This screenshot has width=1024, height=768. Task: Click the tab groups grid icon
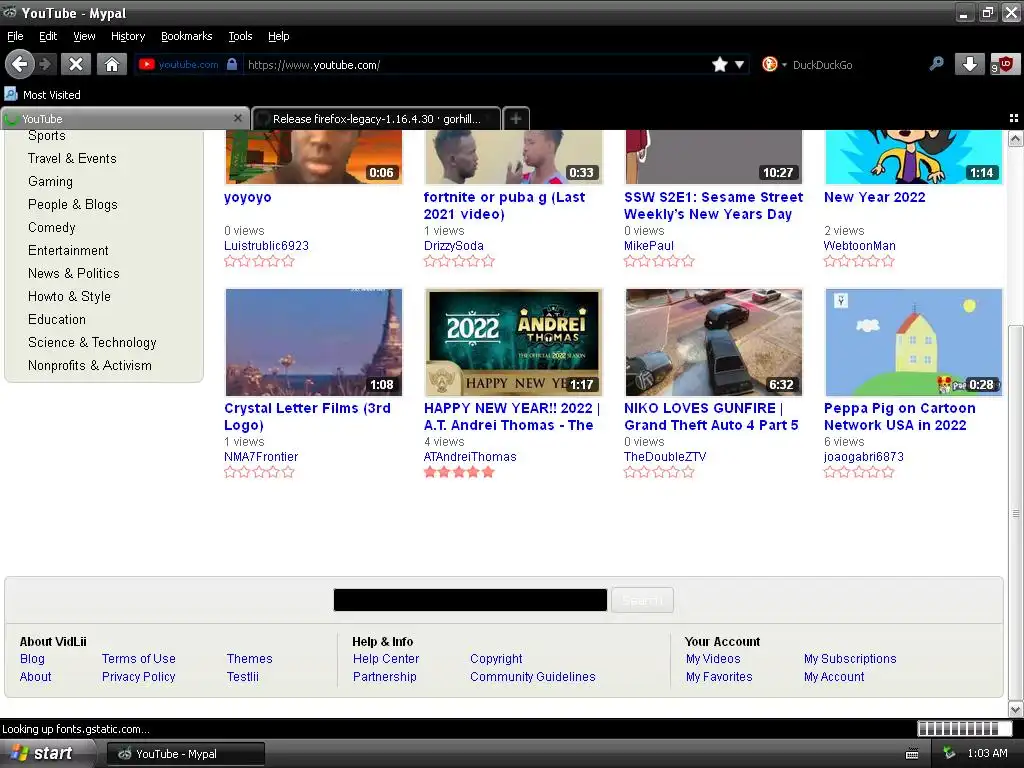[x=1014, y=118]
